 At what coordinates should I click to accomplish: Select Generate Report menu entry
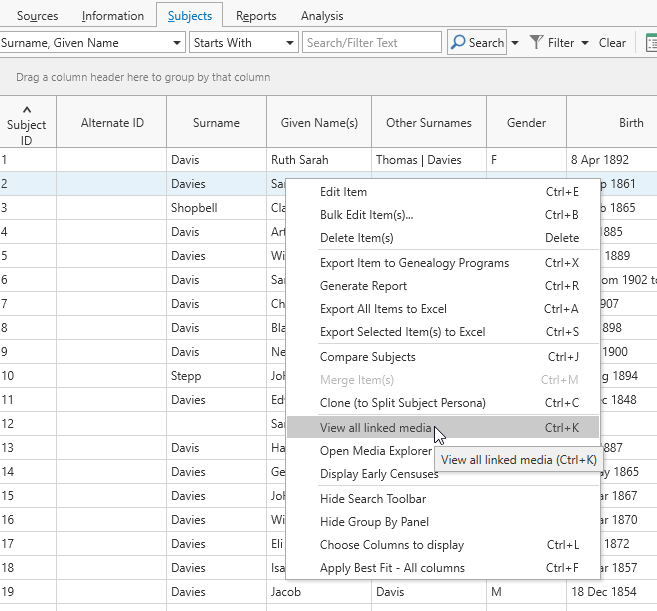pos(363,286)
